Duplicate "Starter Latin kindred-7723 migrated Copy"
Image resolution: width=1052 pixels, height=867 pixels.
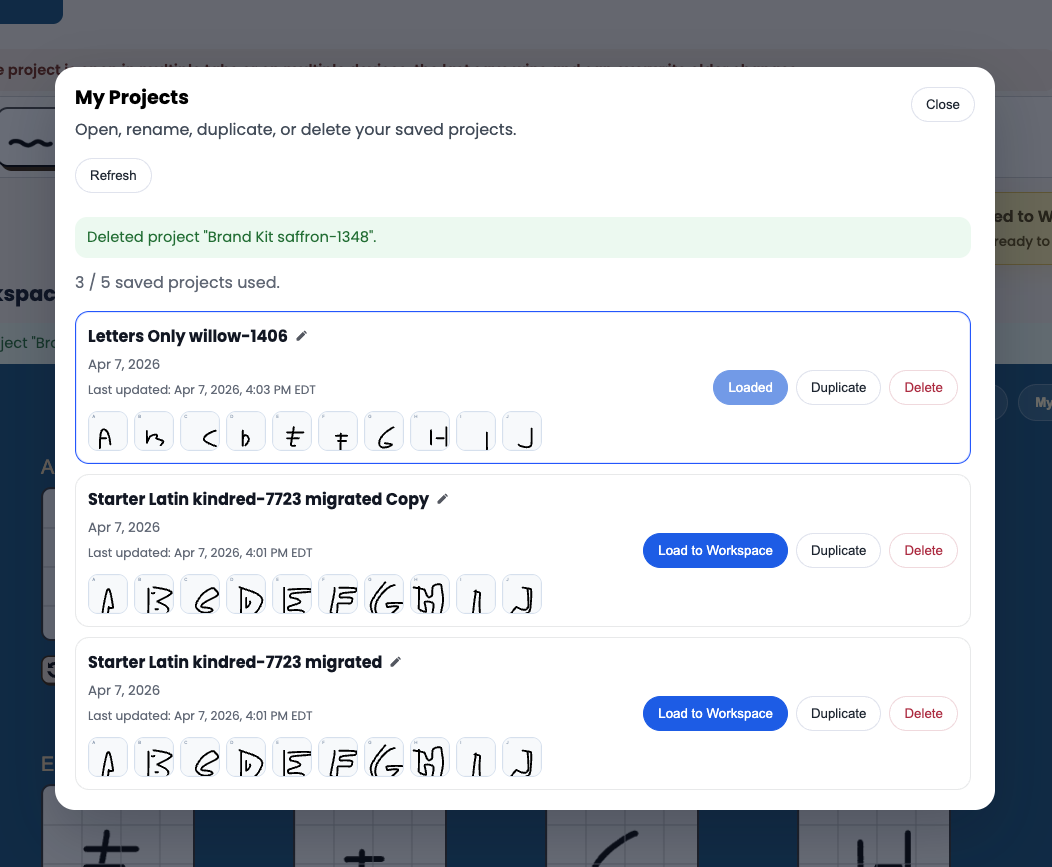click(x=838, y=550)
